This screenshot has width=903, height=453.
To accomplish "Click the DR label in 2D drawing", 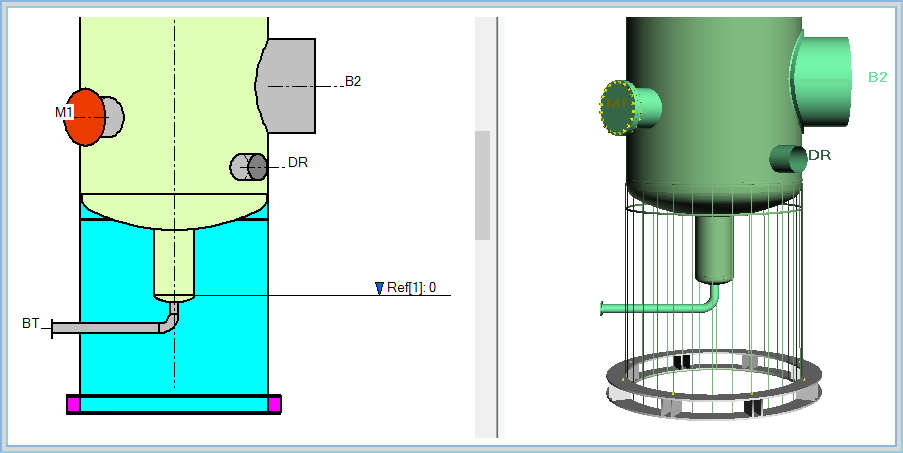I will click(298, 163).
